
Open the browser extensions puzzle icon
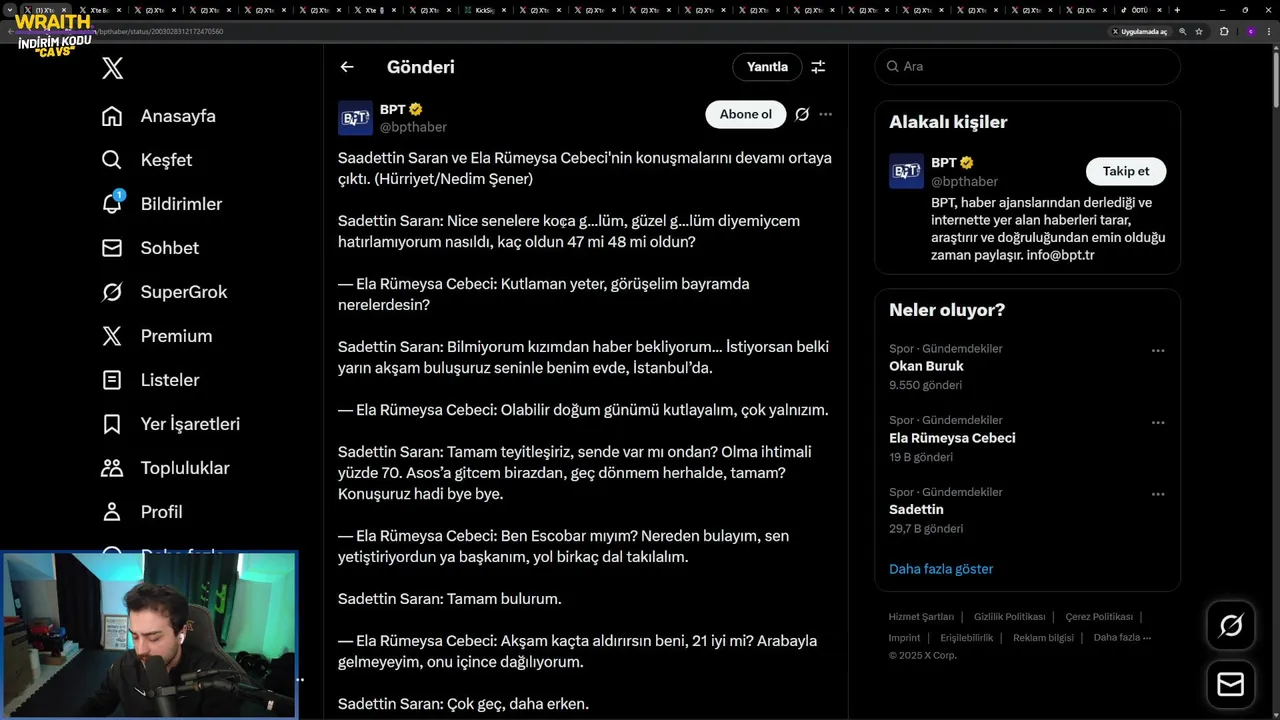click(1224, 32)
